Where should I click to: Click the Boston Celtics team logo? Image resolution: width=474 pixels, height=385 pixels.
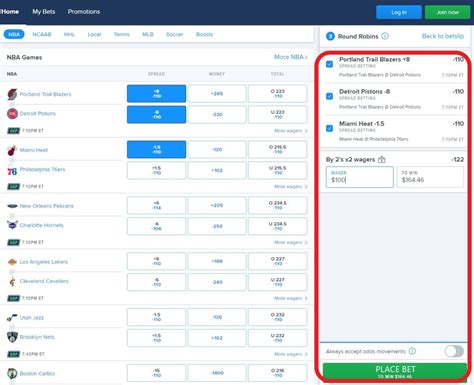point(12,373)
